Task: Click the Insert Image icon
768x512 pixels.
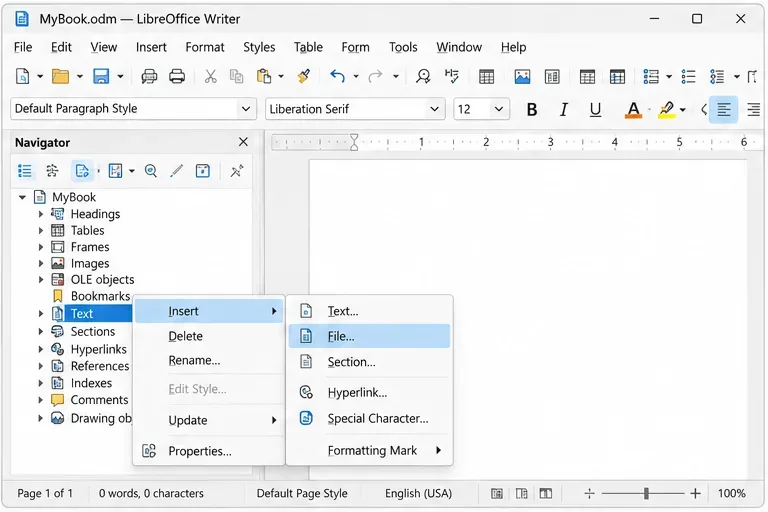Action: 522,77
